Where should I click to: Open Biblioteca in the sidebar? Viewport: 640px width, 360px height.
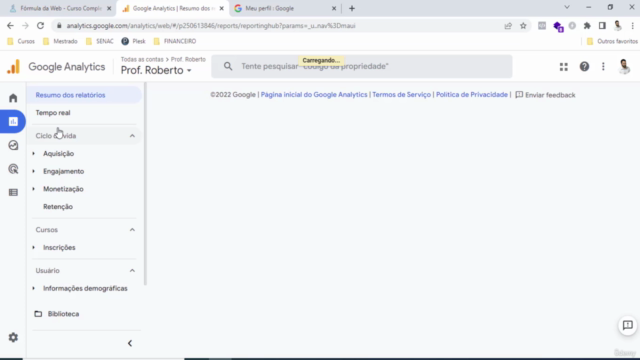(63, 314)
